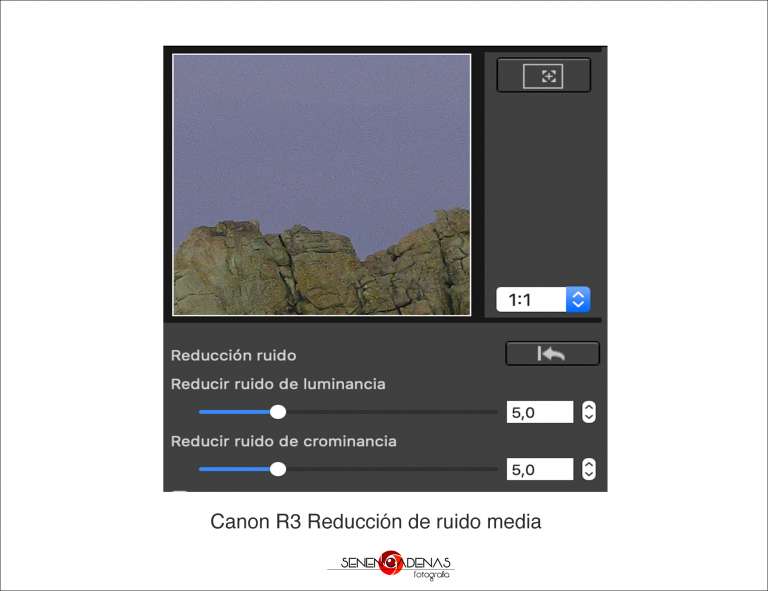
Task: Click the chrominance noise reduction slider handle
Action: click(278, 469)
